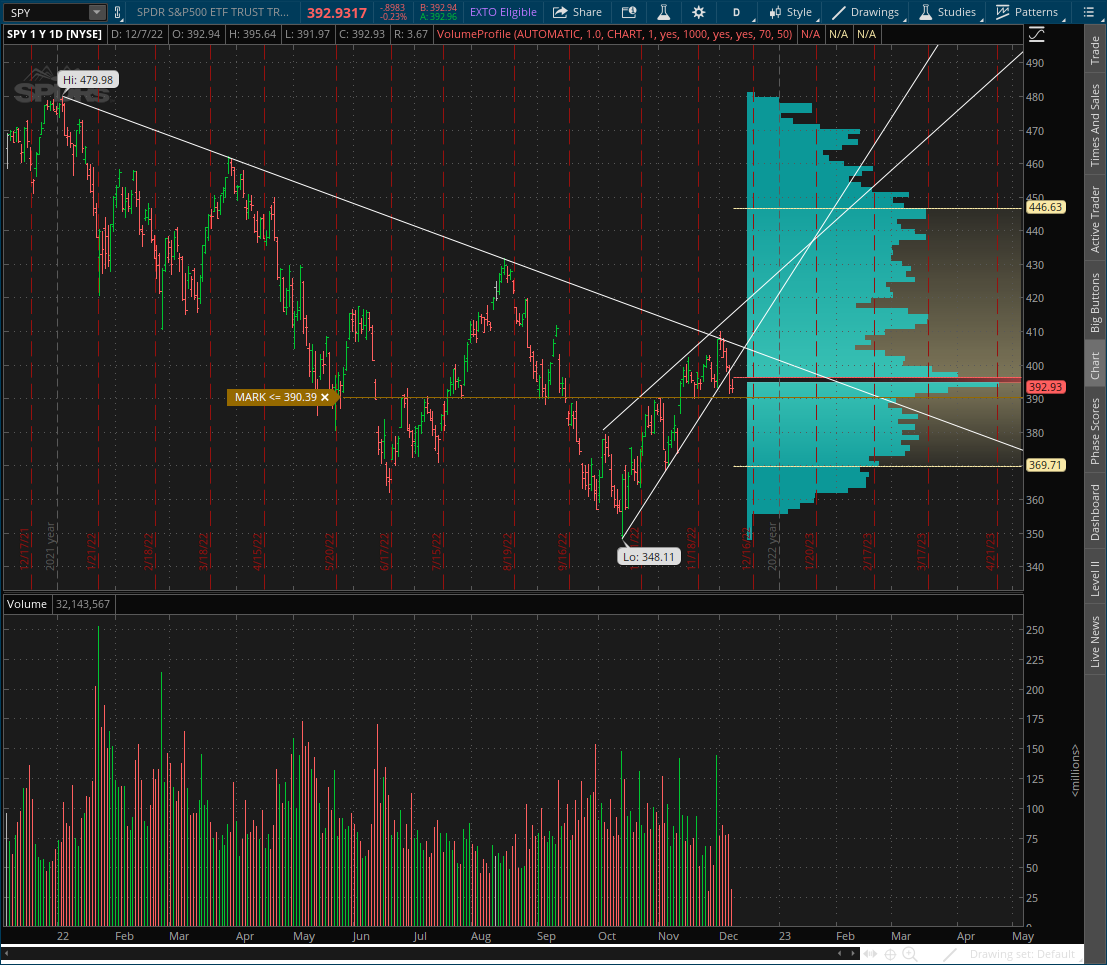Image resolution: width=1107 pixels, height=965 pixels.
Task: Click the H: 395.64 high value
Action: (x=253, y=34)
